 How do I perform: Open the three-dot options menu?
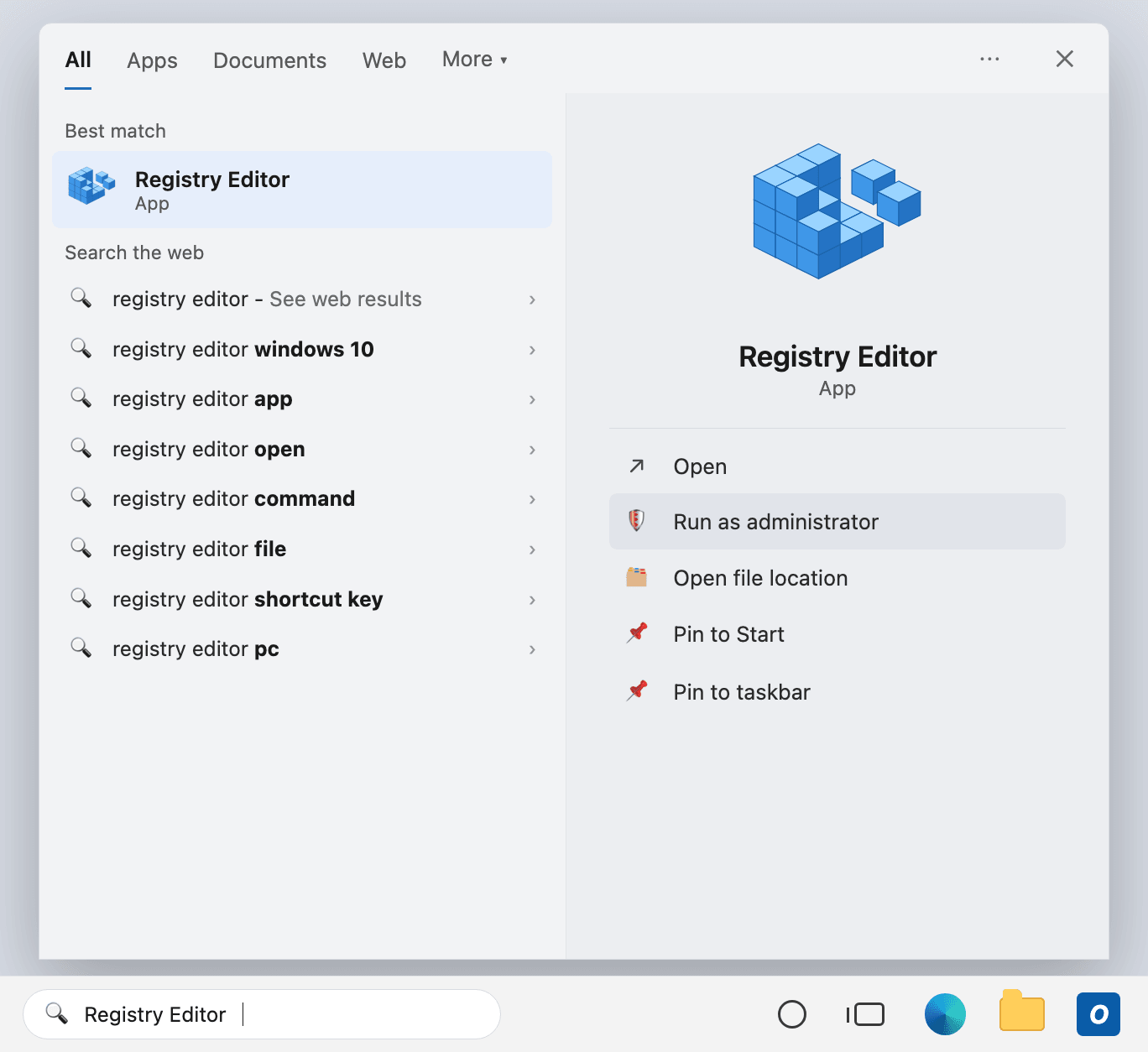pos(989,59)
